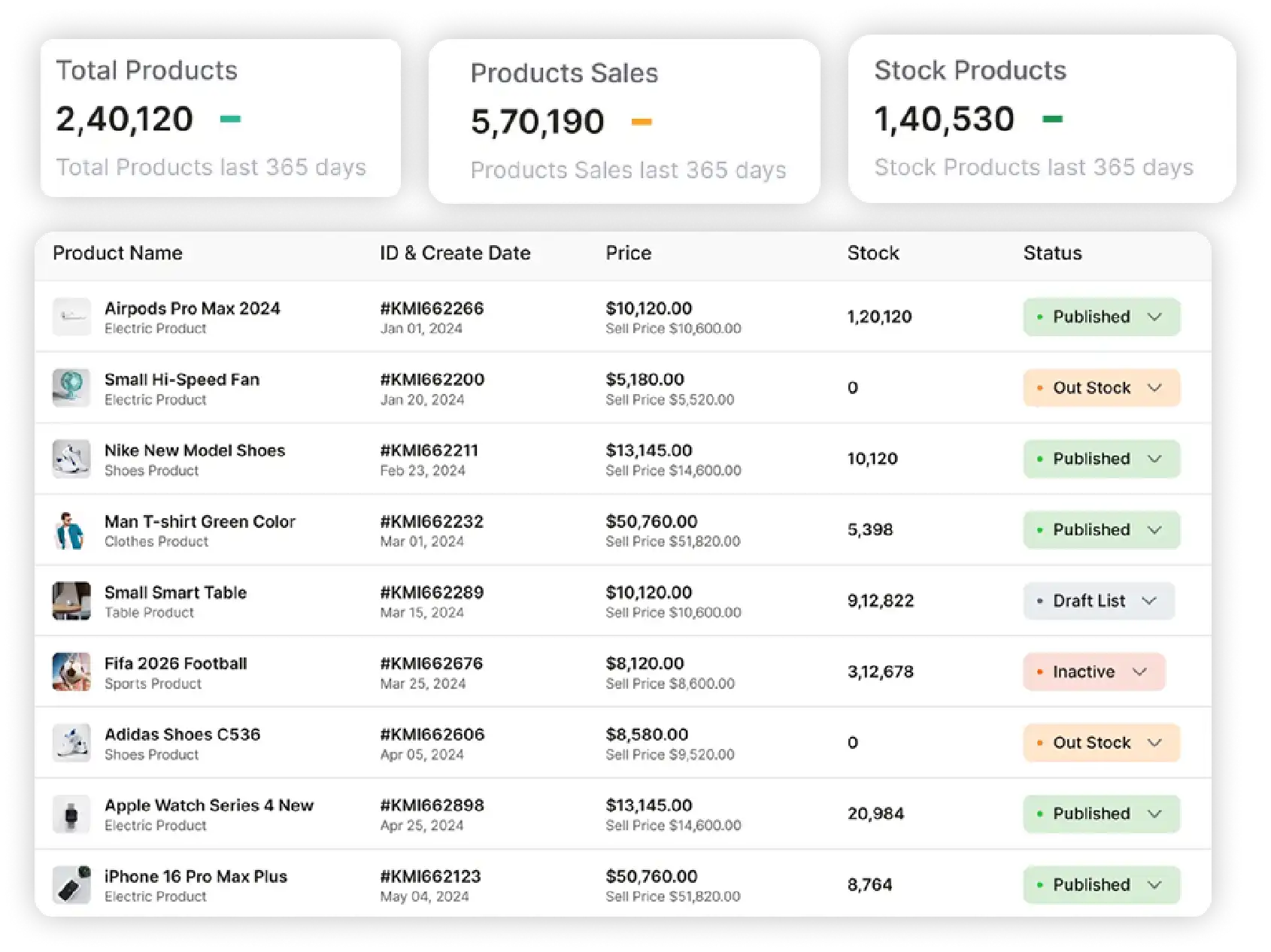Expand the Draft List status dropdown

point(1098,601)
